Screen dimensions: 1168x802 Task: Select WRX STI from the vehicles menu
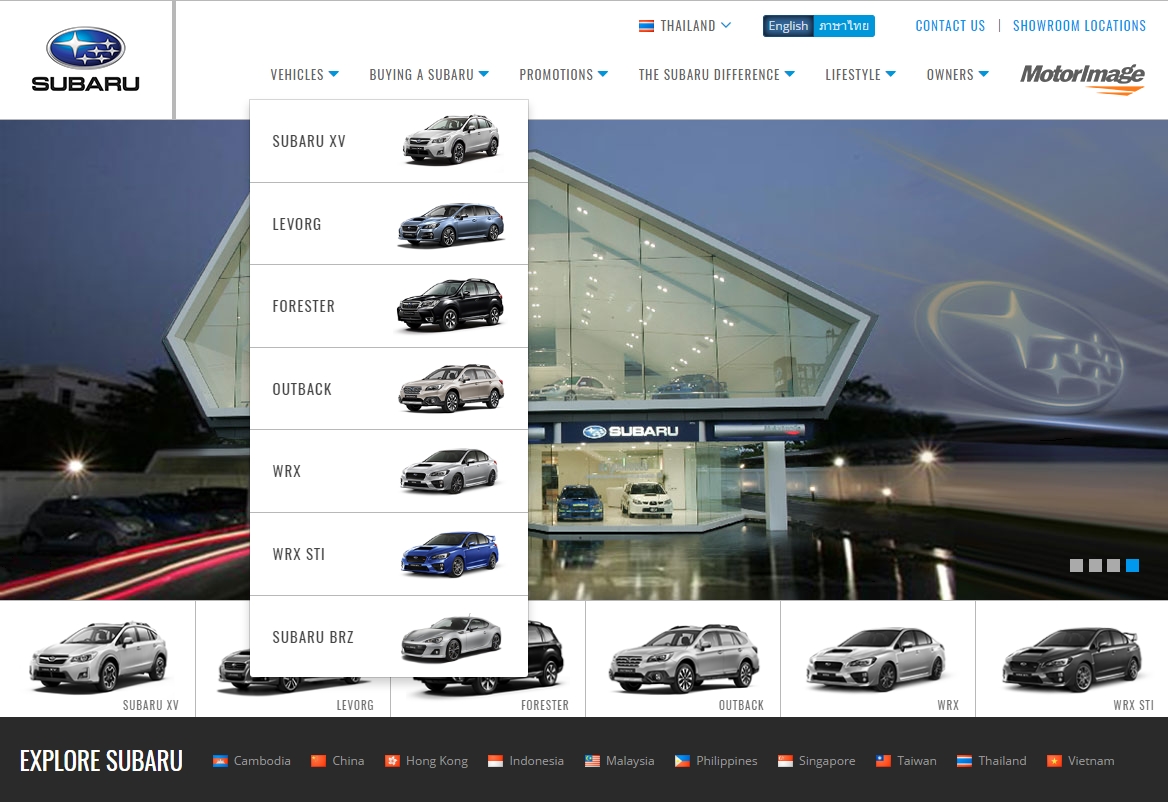coord(389,554)
